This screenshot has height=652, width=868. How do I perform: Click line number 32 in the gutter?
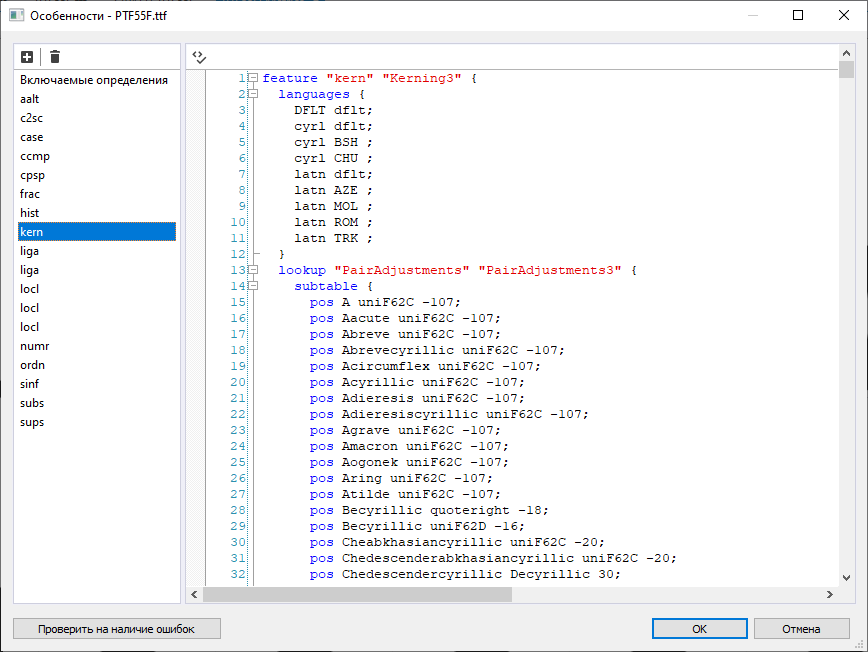[x=238, y=575]
